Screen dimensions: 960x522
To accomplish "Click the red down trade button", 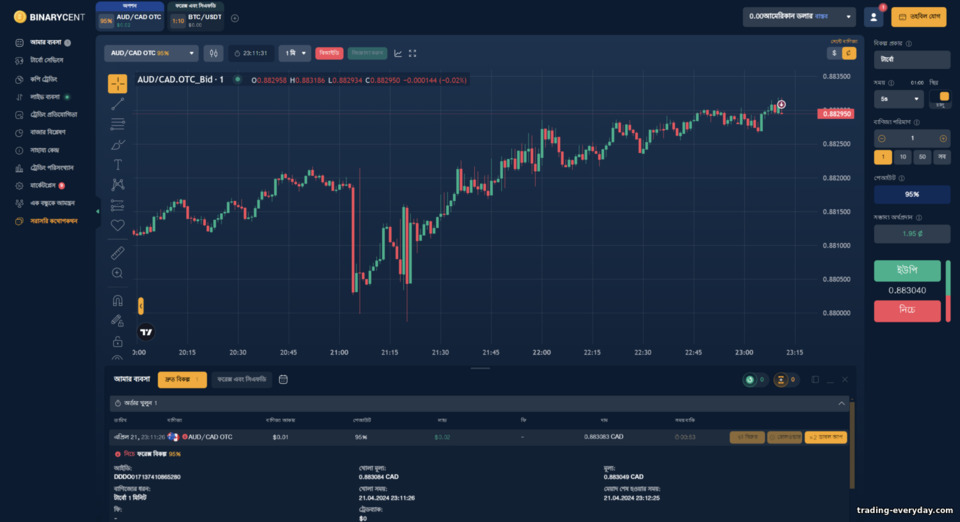I will (907, 310).
